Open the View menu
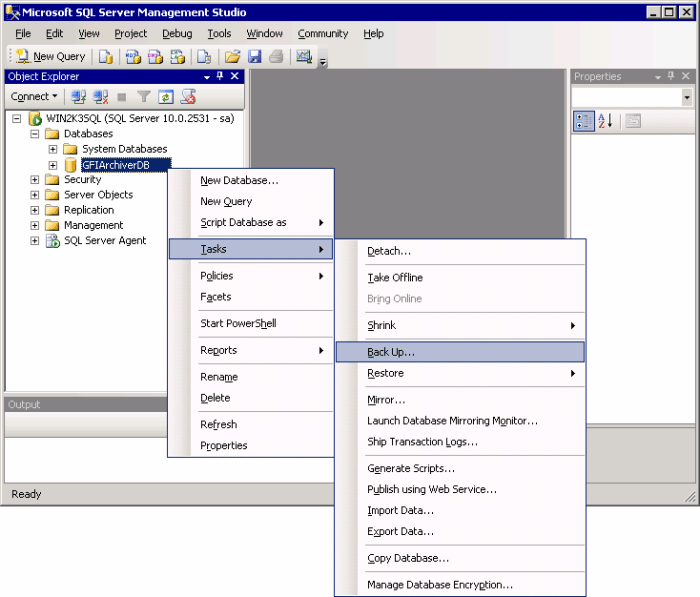Image resolution: width=700 pixels, height=597 pixels. click(89, 33)
